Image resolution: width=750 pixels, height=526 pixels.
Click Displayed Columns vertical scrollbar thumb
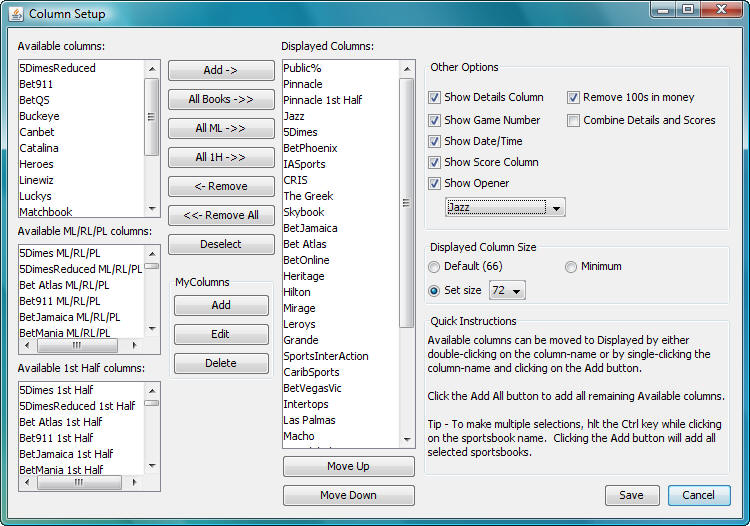point(407,203)
